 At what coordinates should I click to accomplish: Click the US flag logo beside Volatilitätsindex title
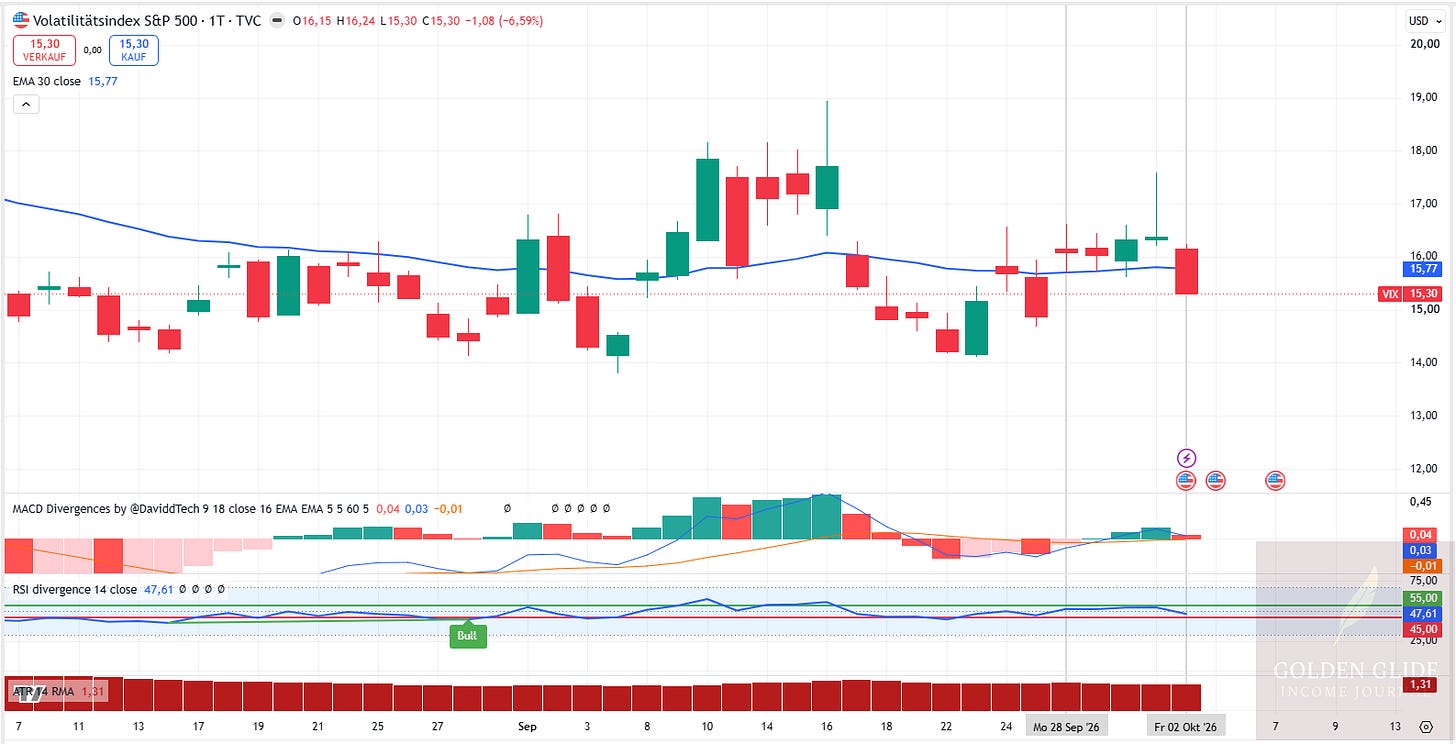(20, 21)
